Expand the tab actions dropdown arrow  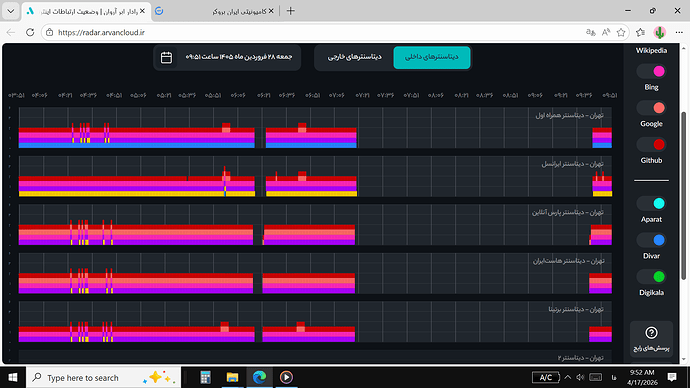(11, 11)
